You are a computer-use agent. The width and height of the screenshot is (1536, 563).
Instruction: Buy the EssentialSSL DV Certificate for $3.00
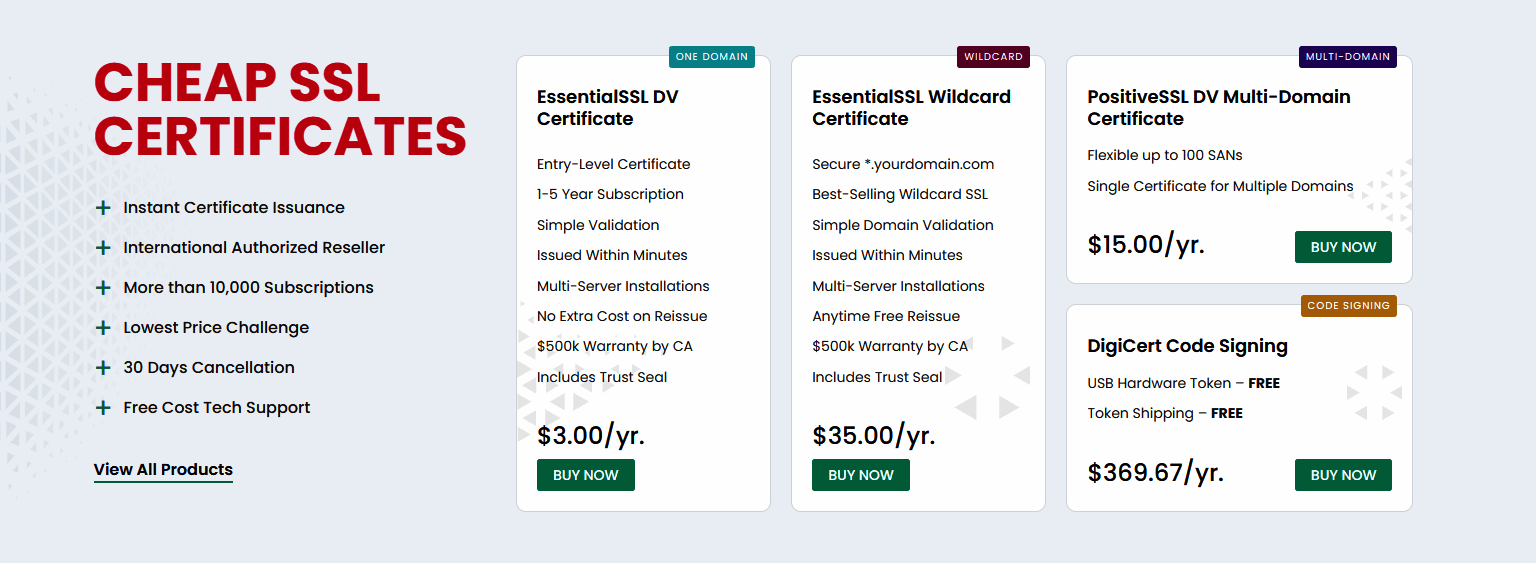coord(585,475)
